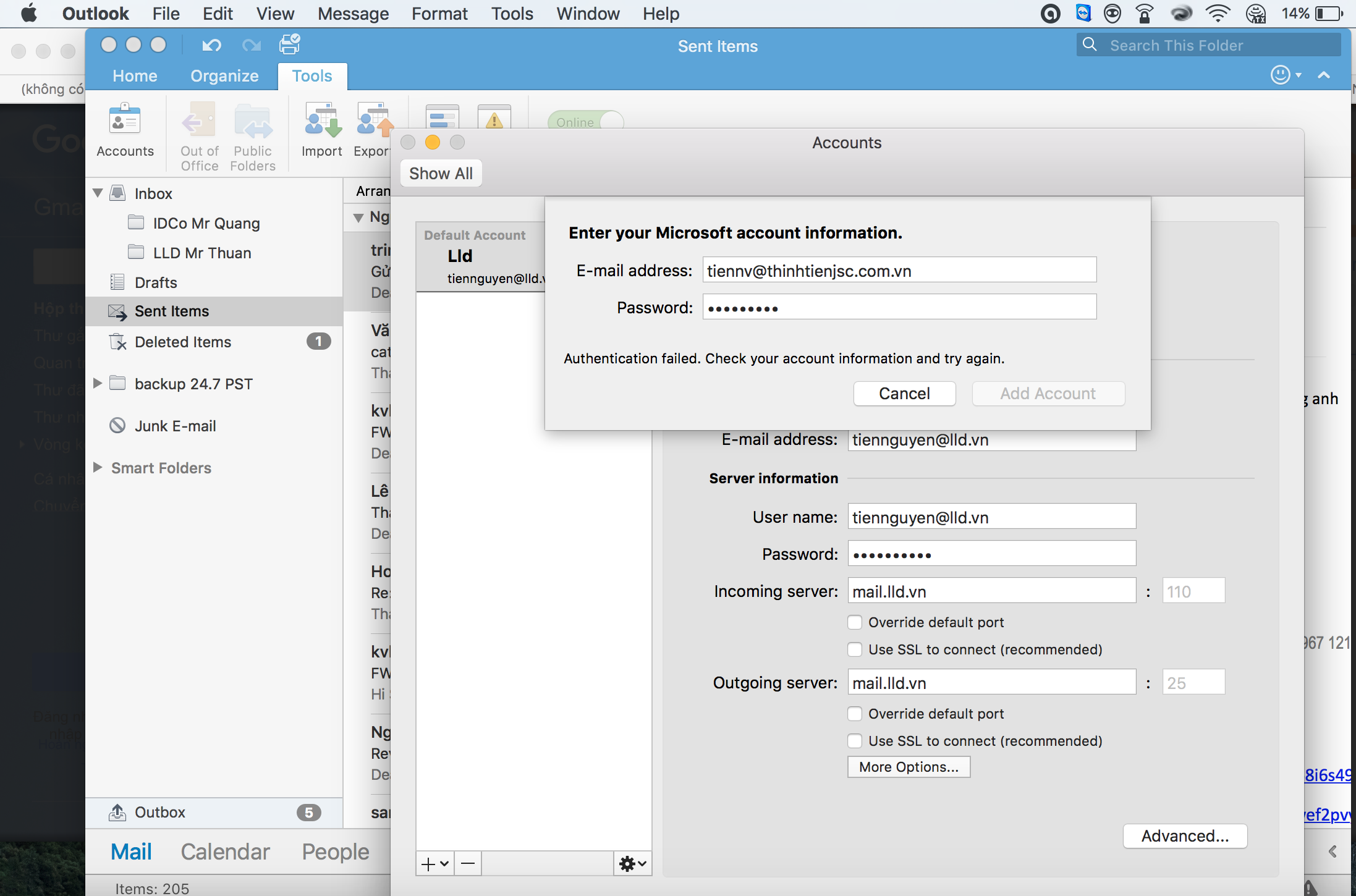Click the sync errors warning icon
Image resolution: width=1356 pixels, height=896 pixels.
pos(494,117)
